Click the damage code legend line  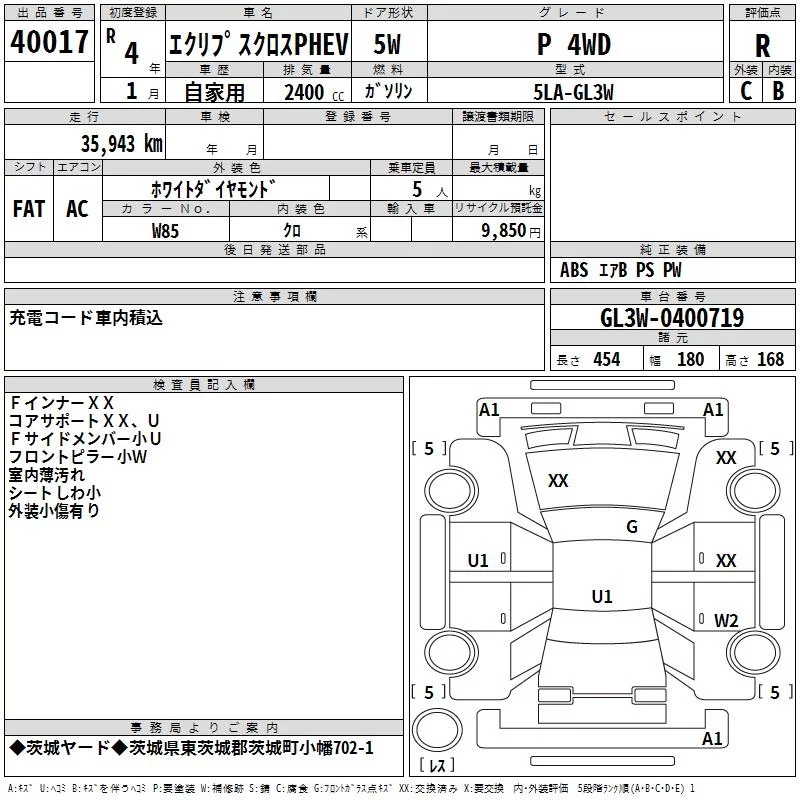352,789
